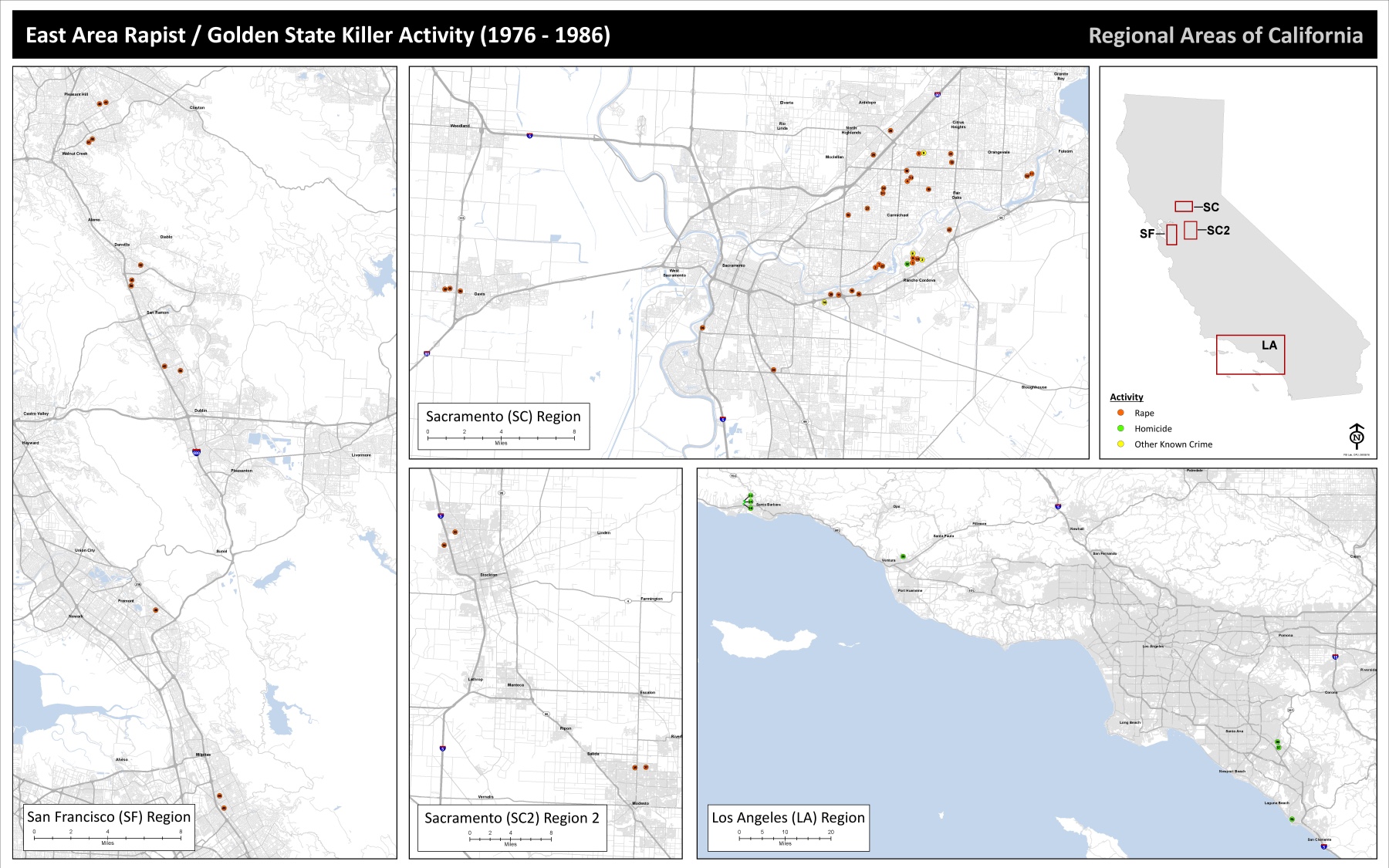Click the East Area Rapist title text

point(318,35)
